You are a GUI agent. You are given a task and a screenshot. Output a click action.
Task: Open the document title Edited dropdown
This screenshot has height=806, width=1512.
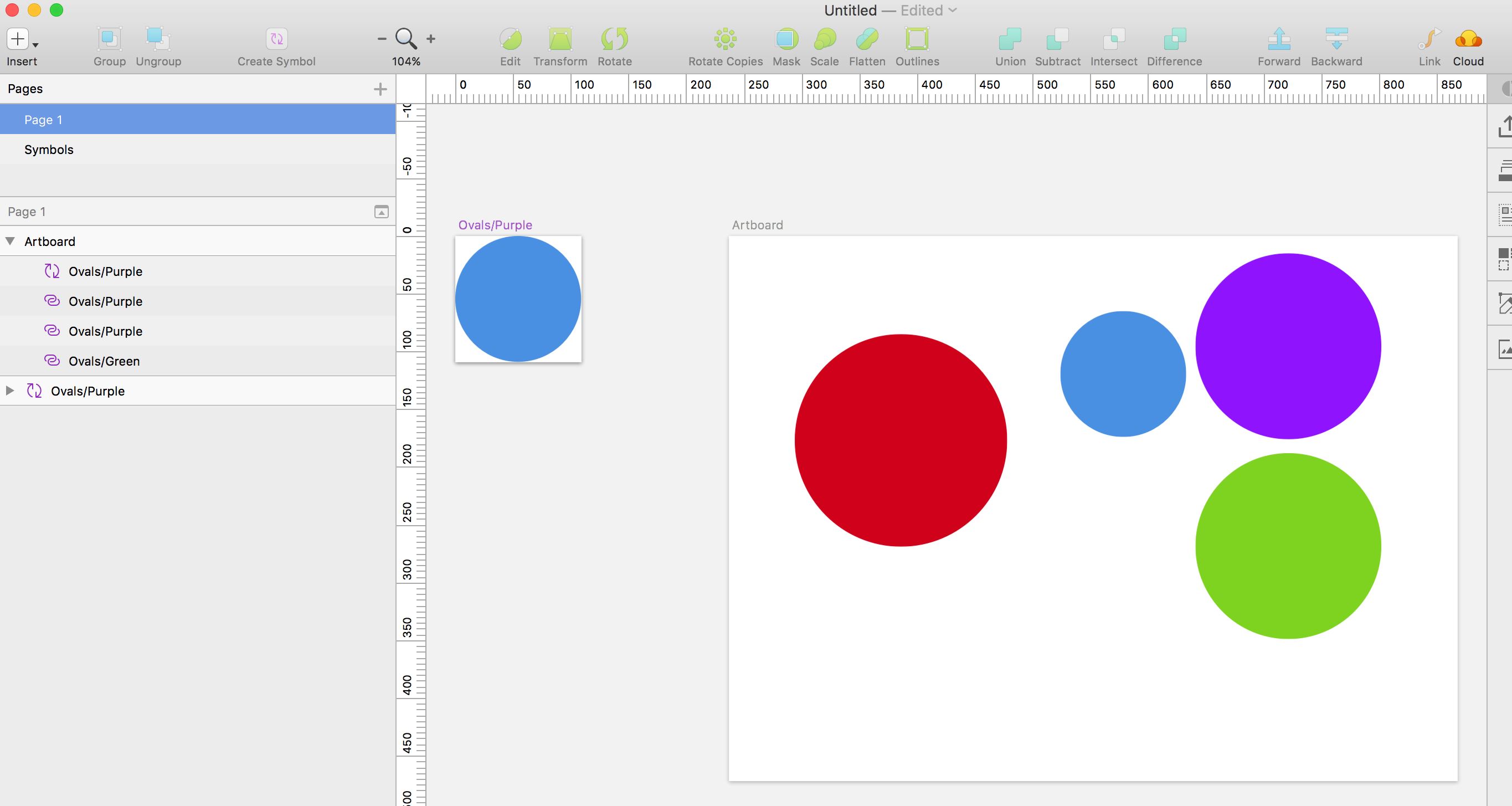click(x=952, y=10)
